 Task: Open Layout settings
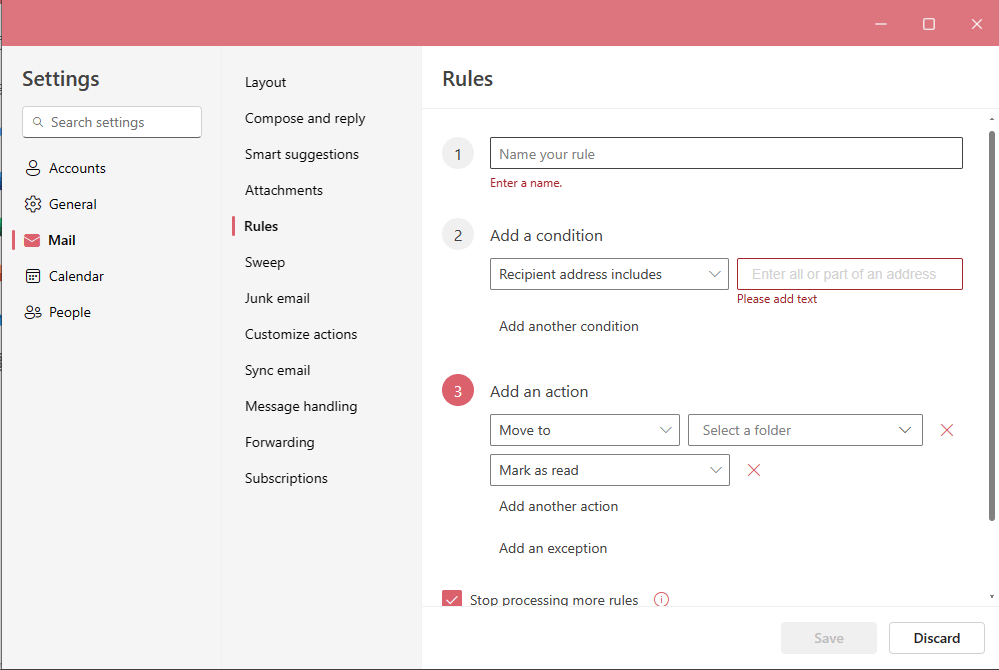pyautogui.click(x=265, y=82)
